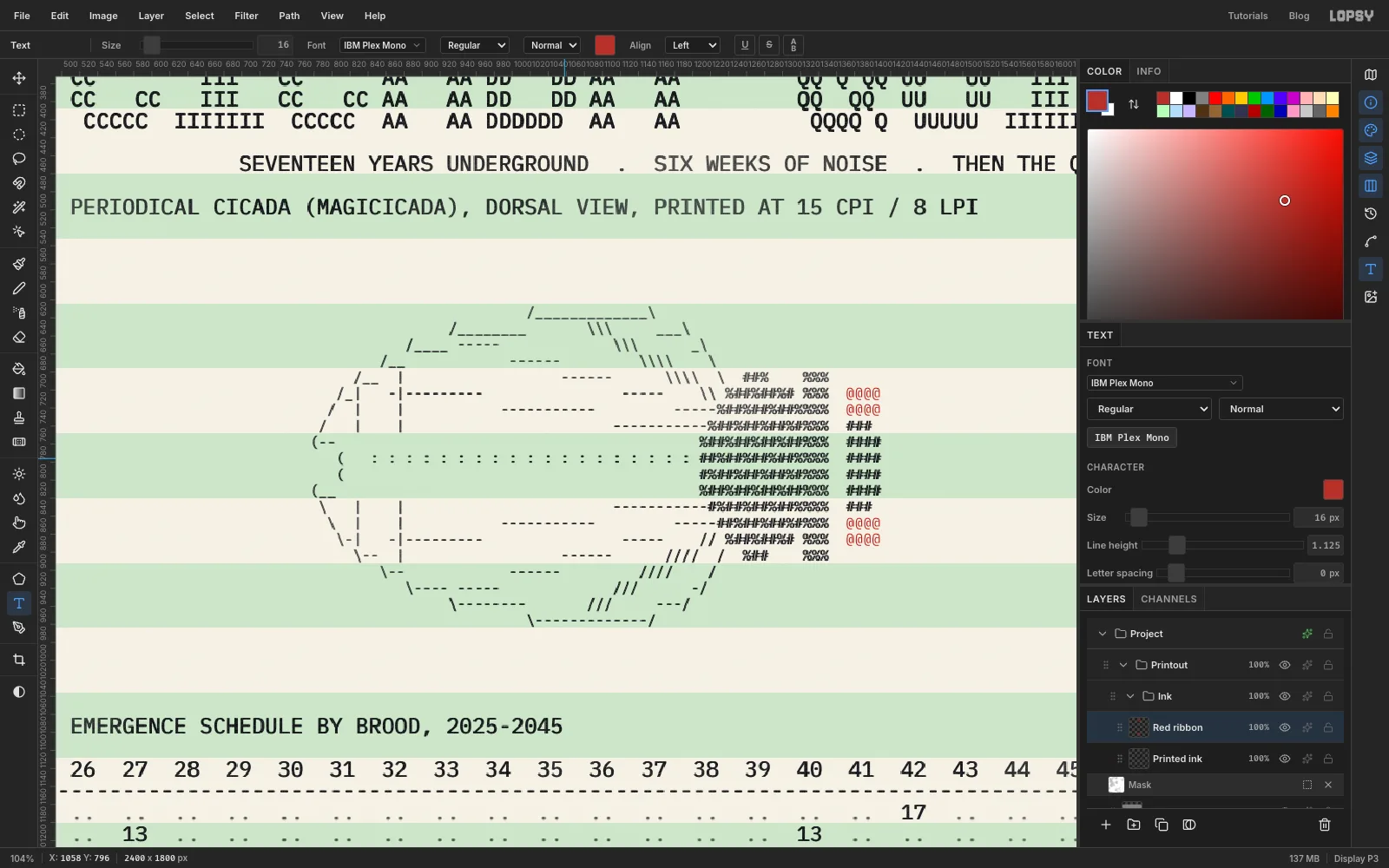This screenshot has height=868, width=1389.
Task: Open the Filter menu
Action: click(247, 16)
